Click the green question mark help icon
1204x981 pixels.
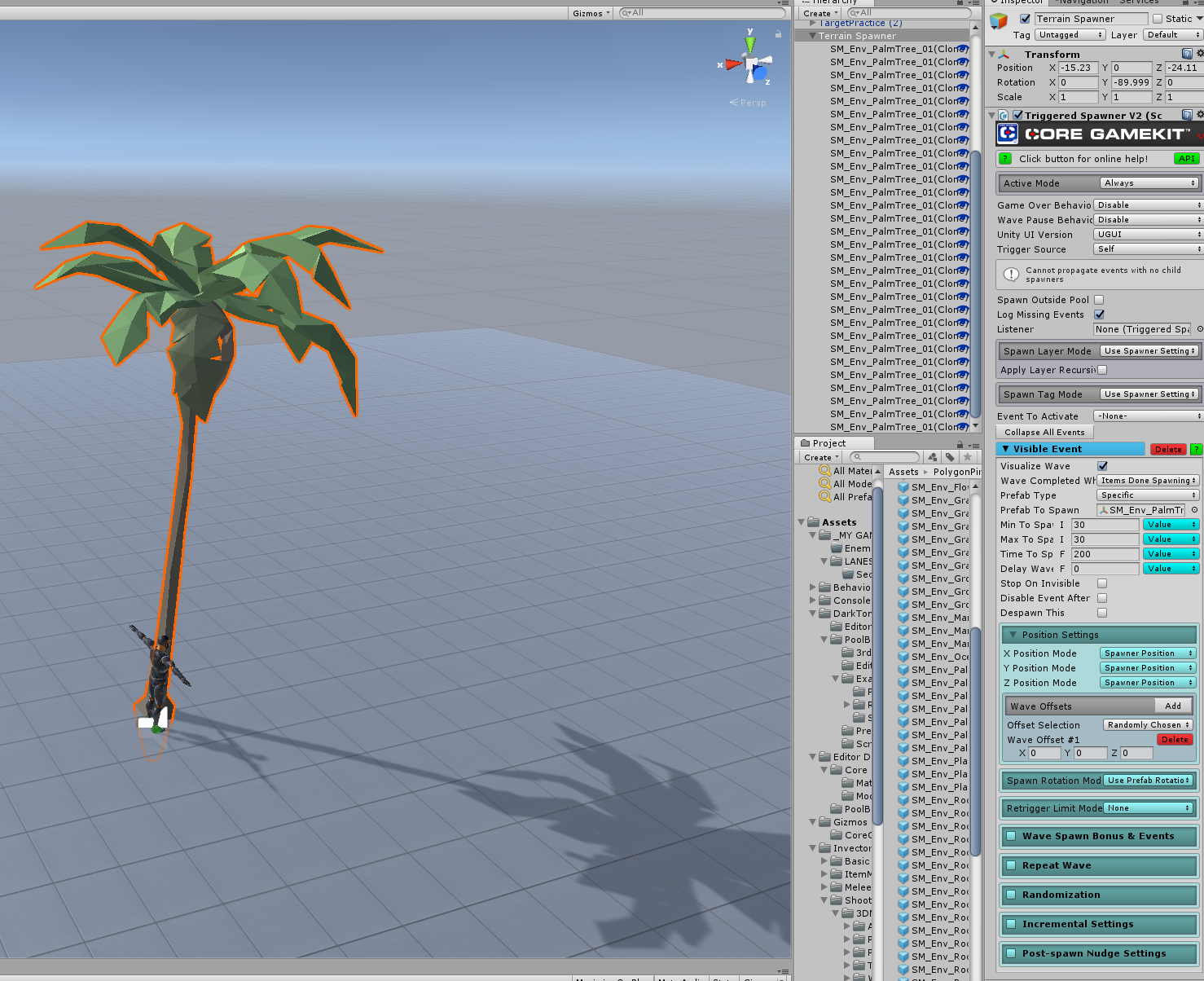click(1005, 159)
